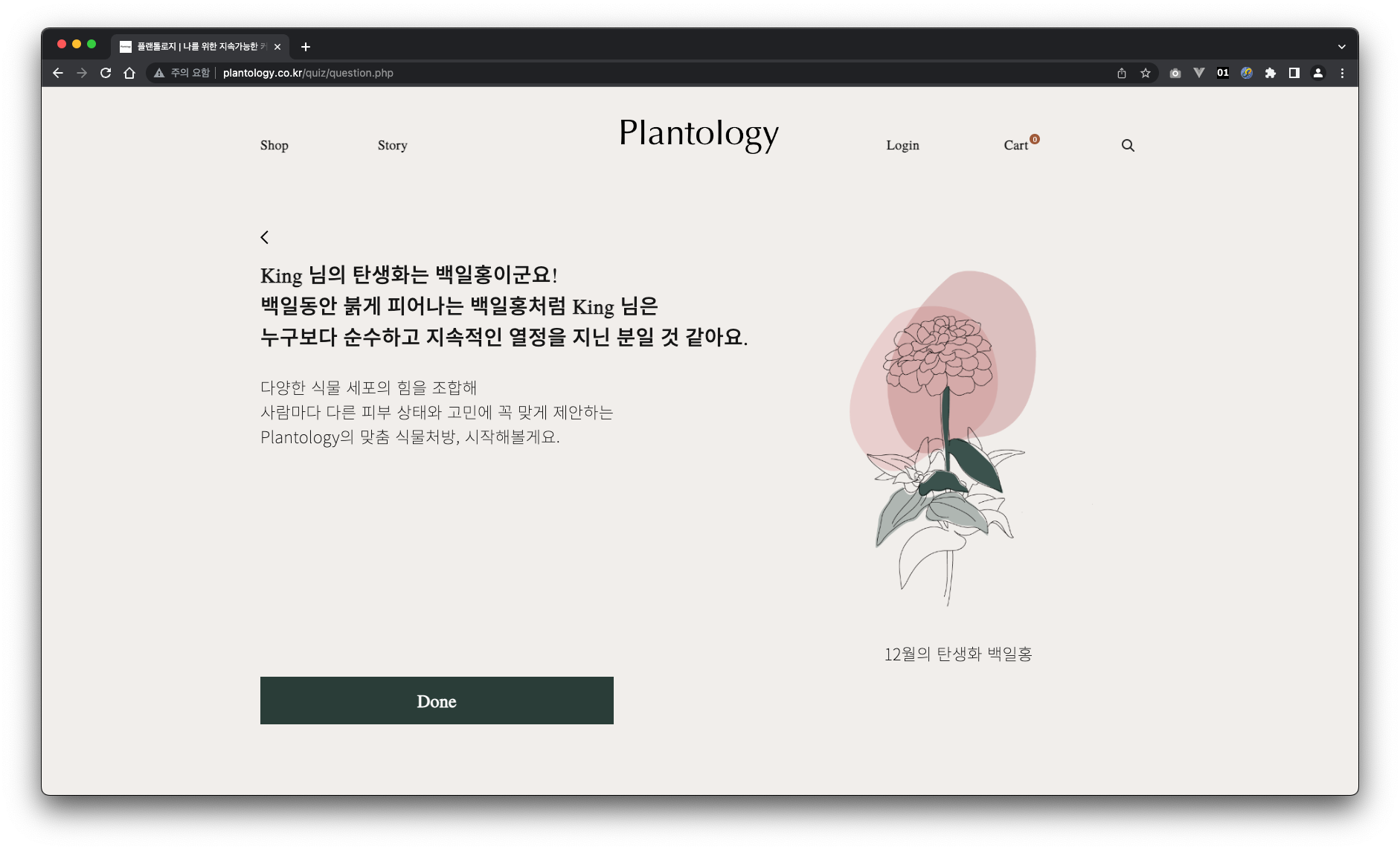Bookmark this page with the star icon
Screen dimensions: 1400x850
tap(1146, 73)
